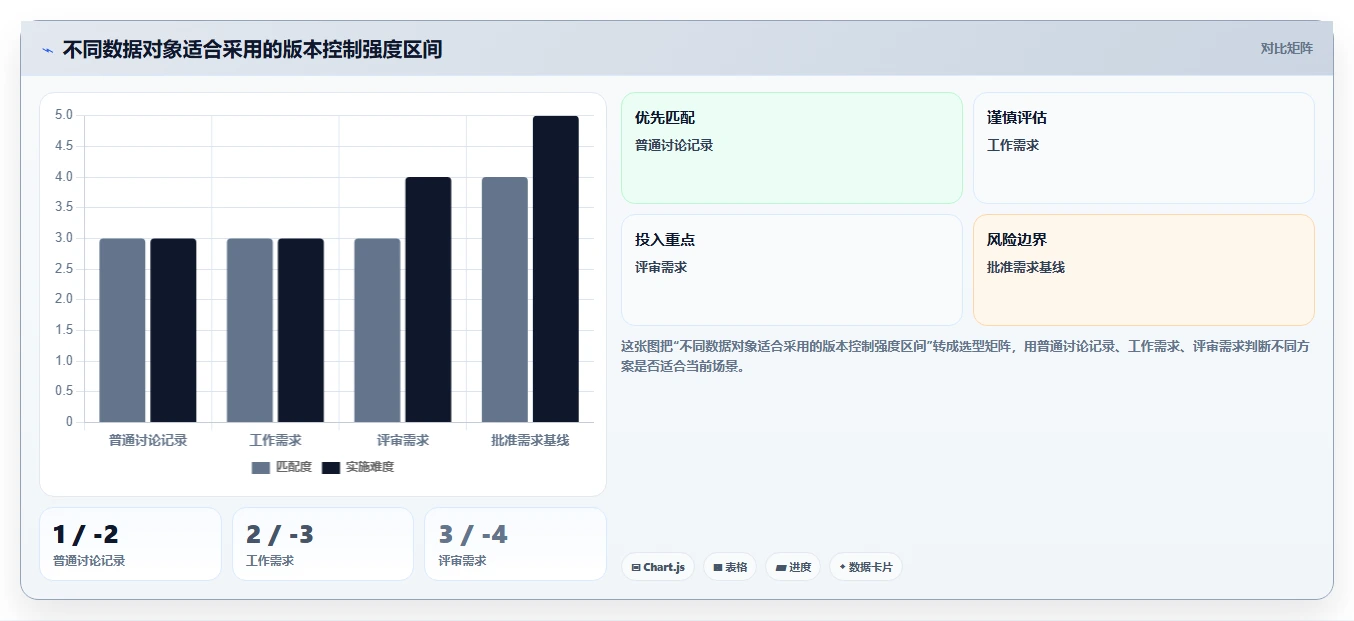Click the 数据卡片 tag label
The width and height of the screenshot is (1354, 621).
[871, 567]
